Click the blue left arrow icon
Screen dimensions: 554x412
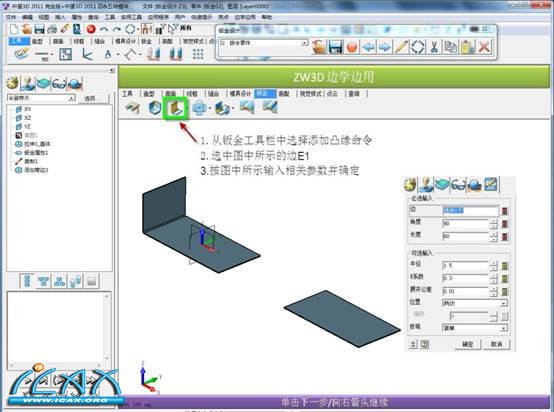369,47
